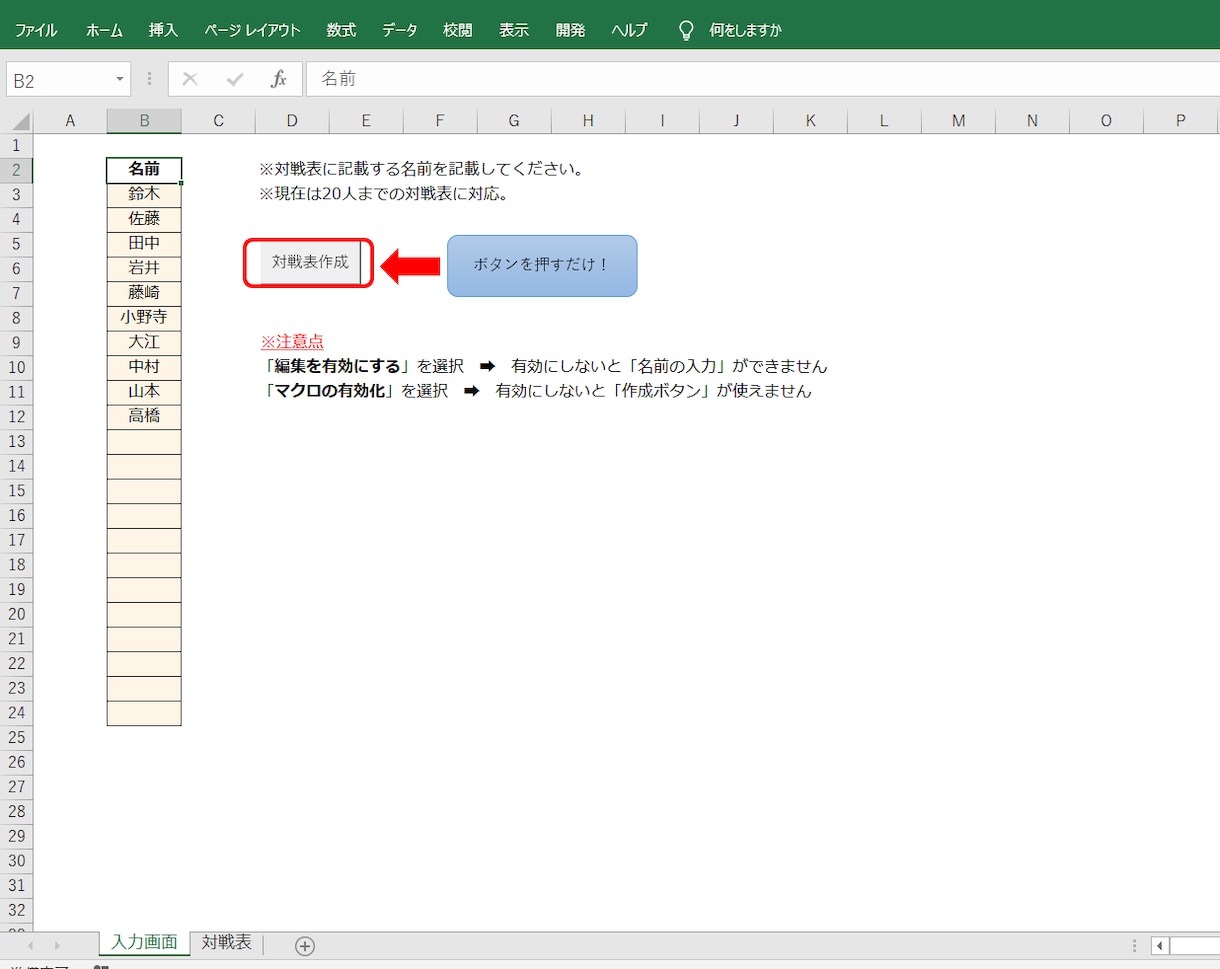Image resolution: width=1220 pixels, height=969 pixels.
Task: Click the 名前 header cell
Action: [x=144, y=169]
